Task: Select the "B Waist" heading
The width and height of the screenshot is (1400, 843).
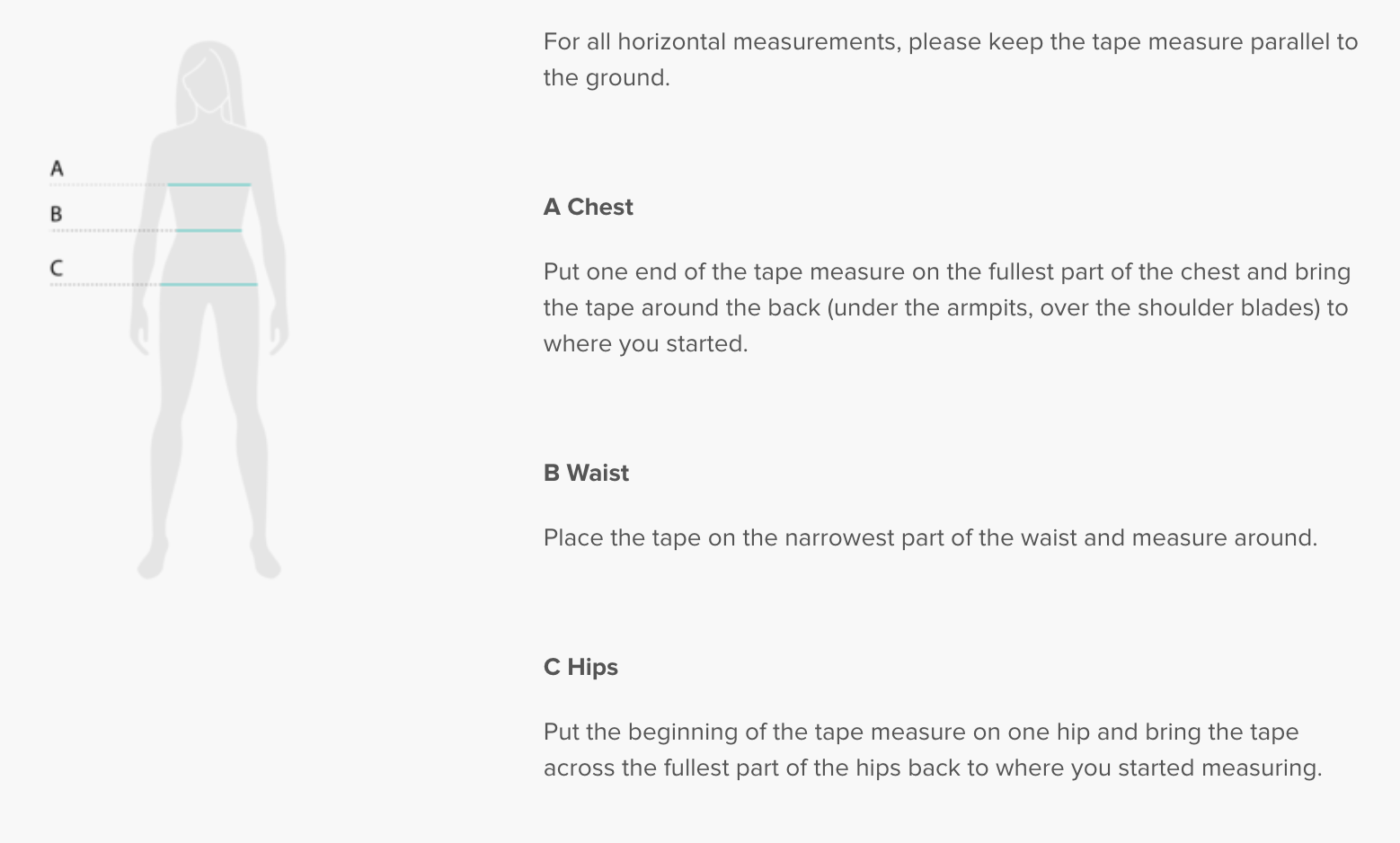Action: point(586,473)
